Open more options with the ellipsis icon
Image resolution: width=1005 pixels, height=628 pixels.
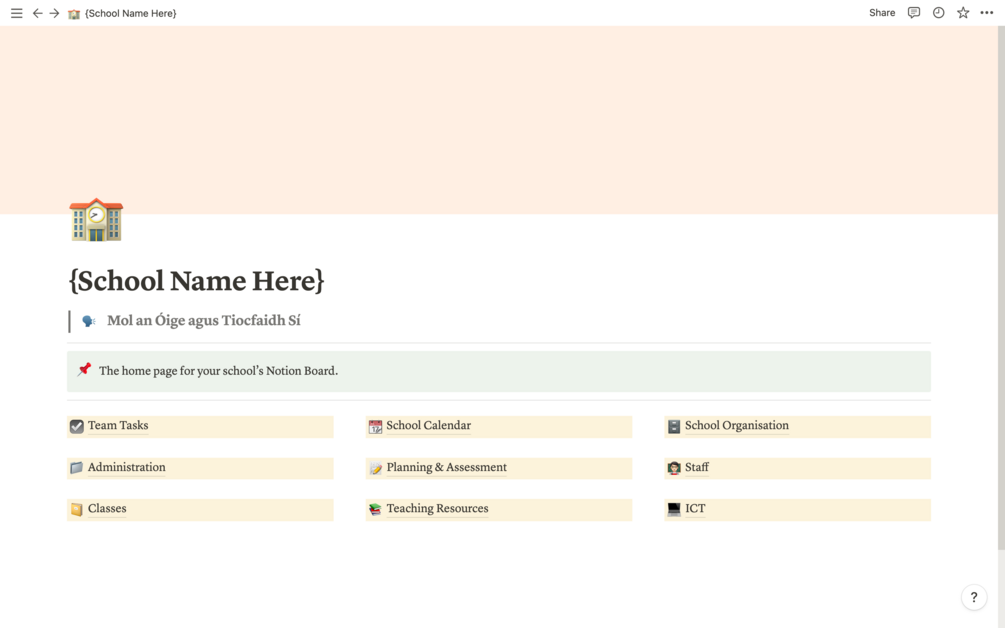(986, 12)
